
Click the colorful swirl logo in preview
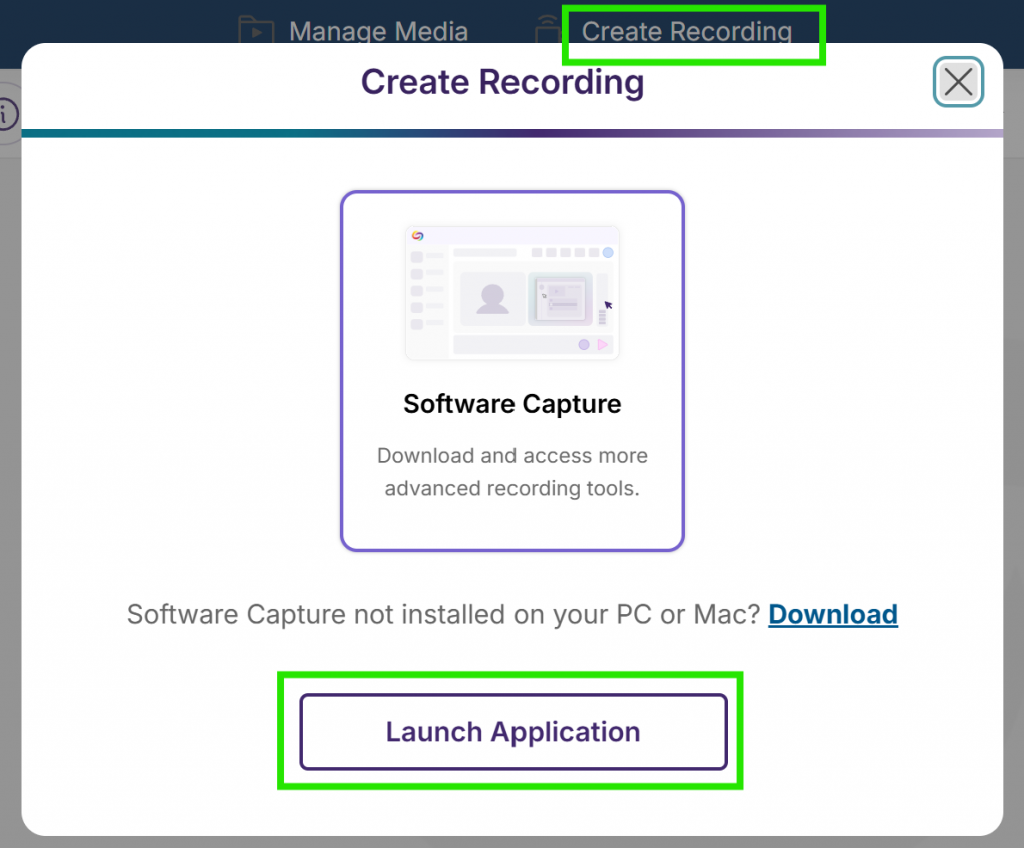[418, 236]
